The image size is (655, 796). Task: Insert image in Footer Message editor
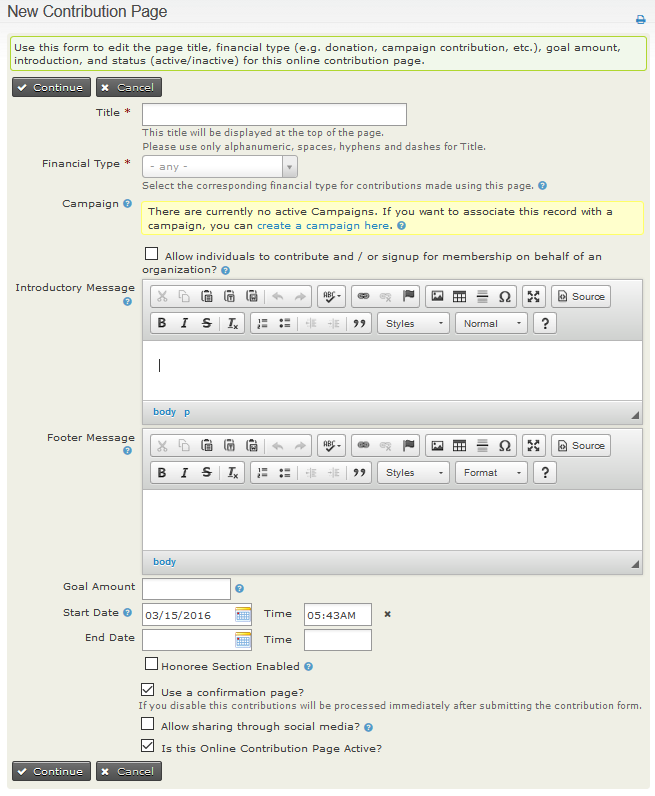(437, 445)
